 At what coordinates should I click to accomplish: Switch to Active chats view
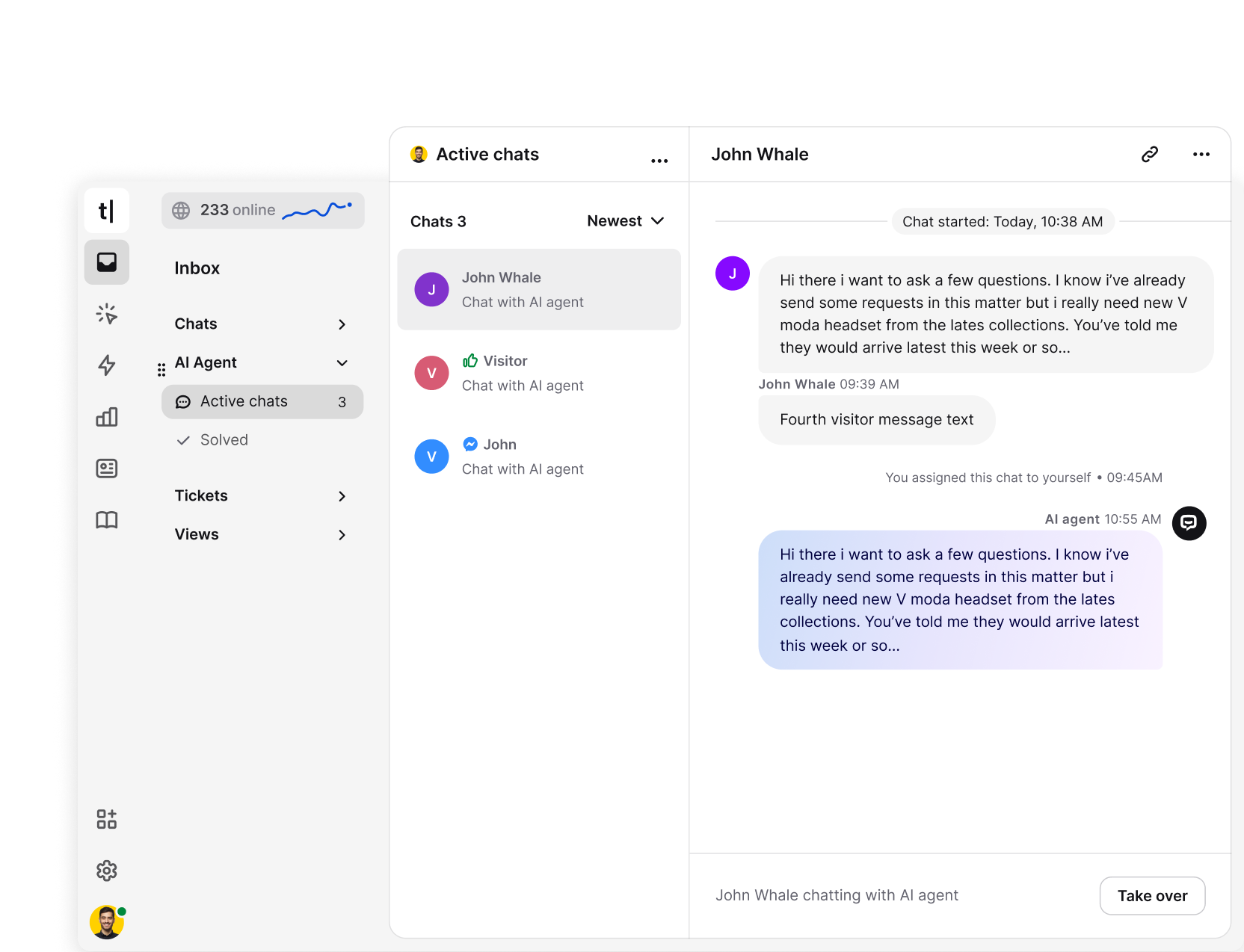click(242, 401)
